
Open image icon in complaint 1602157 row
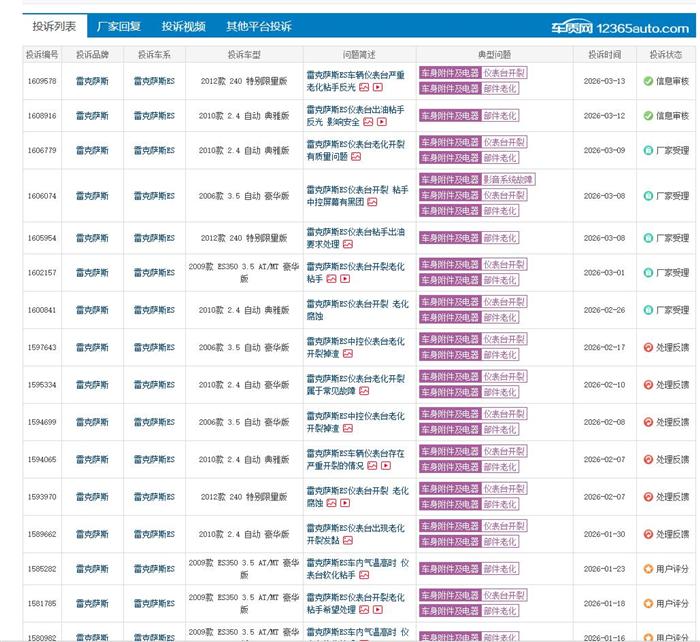click(x=332, y=279)
